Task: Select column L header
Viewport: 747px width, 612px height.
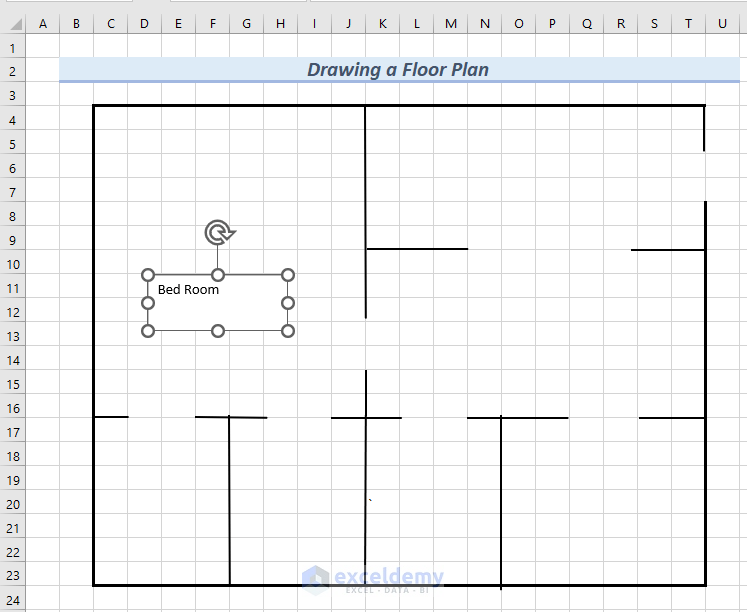Action: tap(416, 24)
